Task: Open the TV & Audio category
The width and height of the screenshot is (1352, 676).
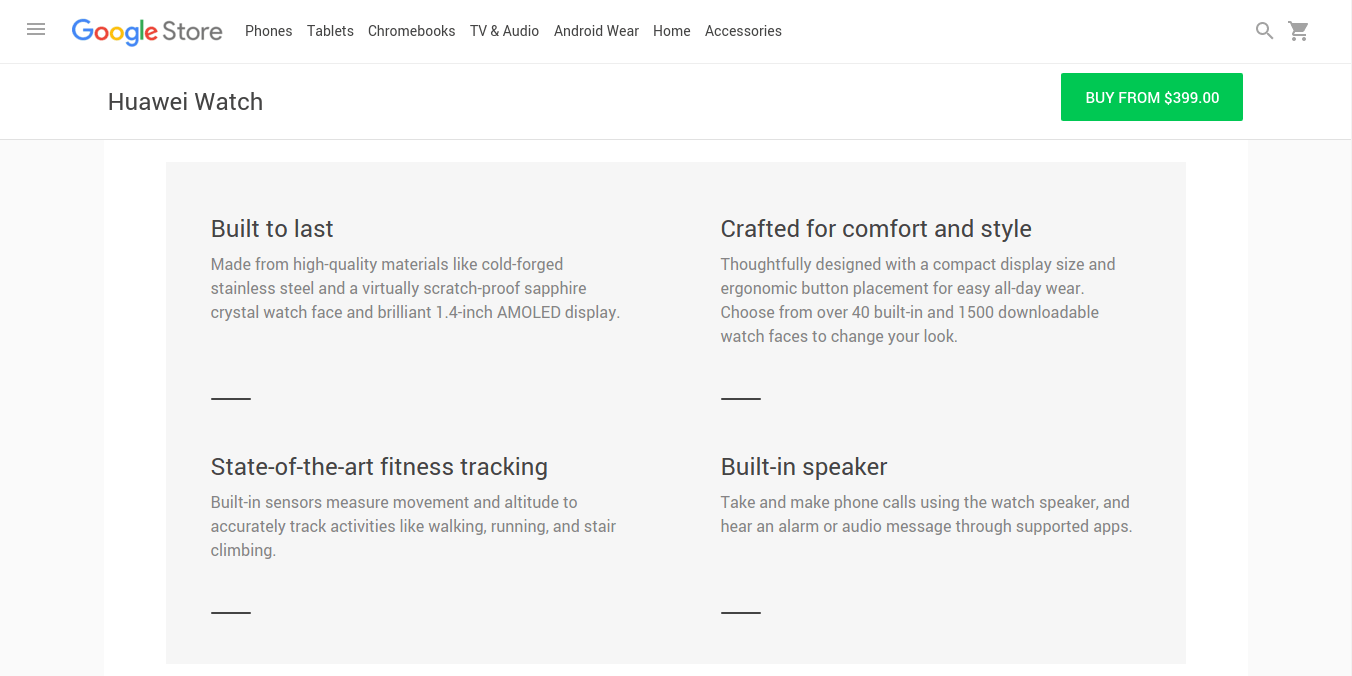Action: click(x=504, y=31)
